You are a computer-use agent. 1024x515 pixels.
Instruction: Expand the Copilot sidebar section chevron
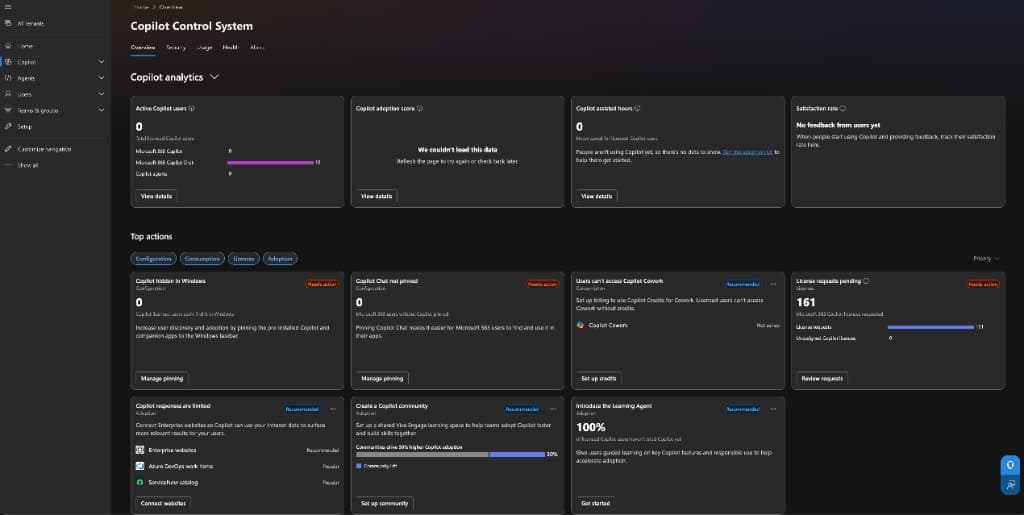pos(101,62)
